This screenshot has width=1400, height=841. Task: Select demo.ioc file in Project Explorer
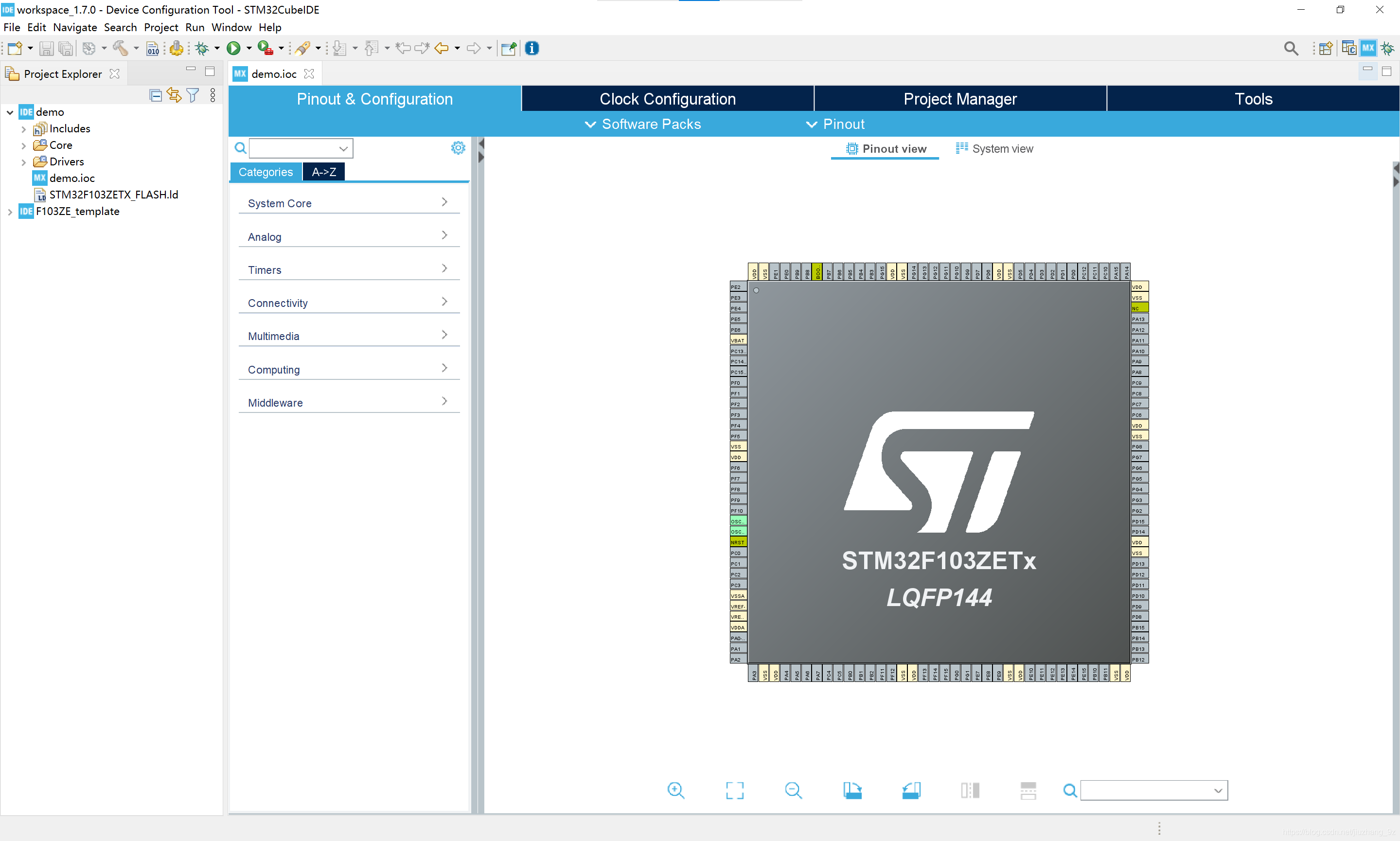tap(71, 179)
